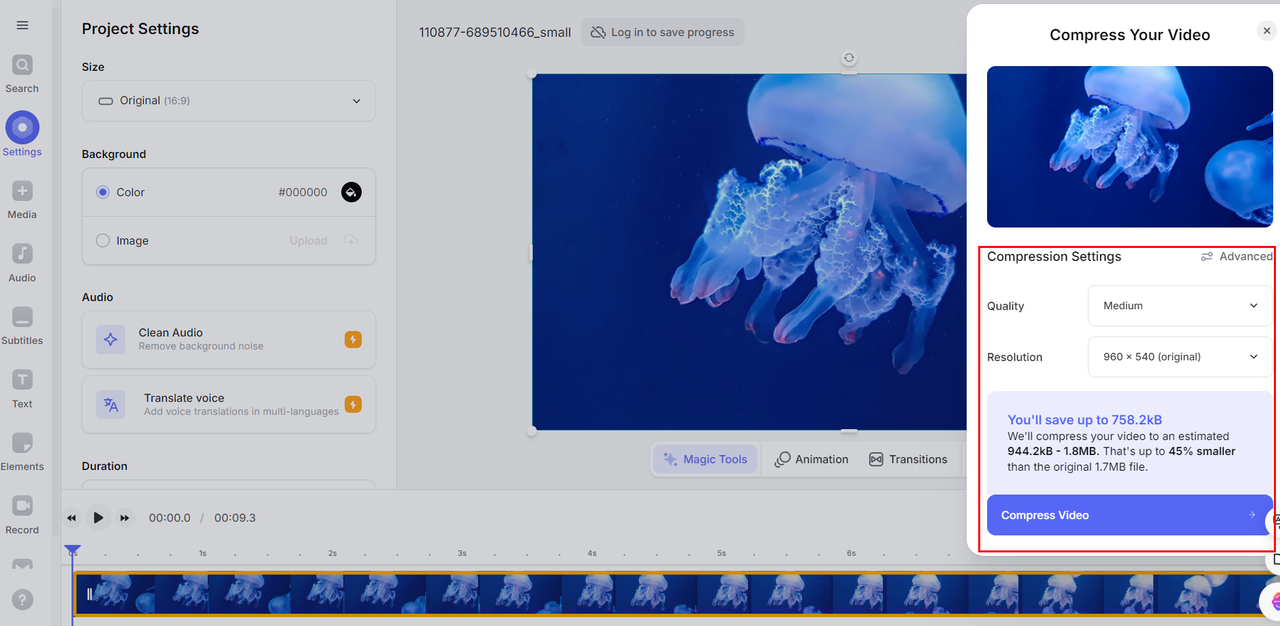Click the Advanced settings link
1280x626 pixels.
tap(1237, 257)
